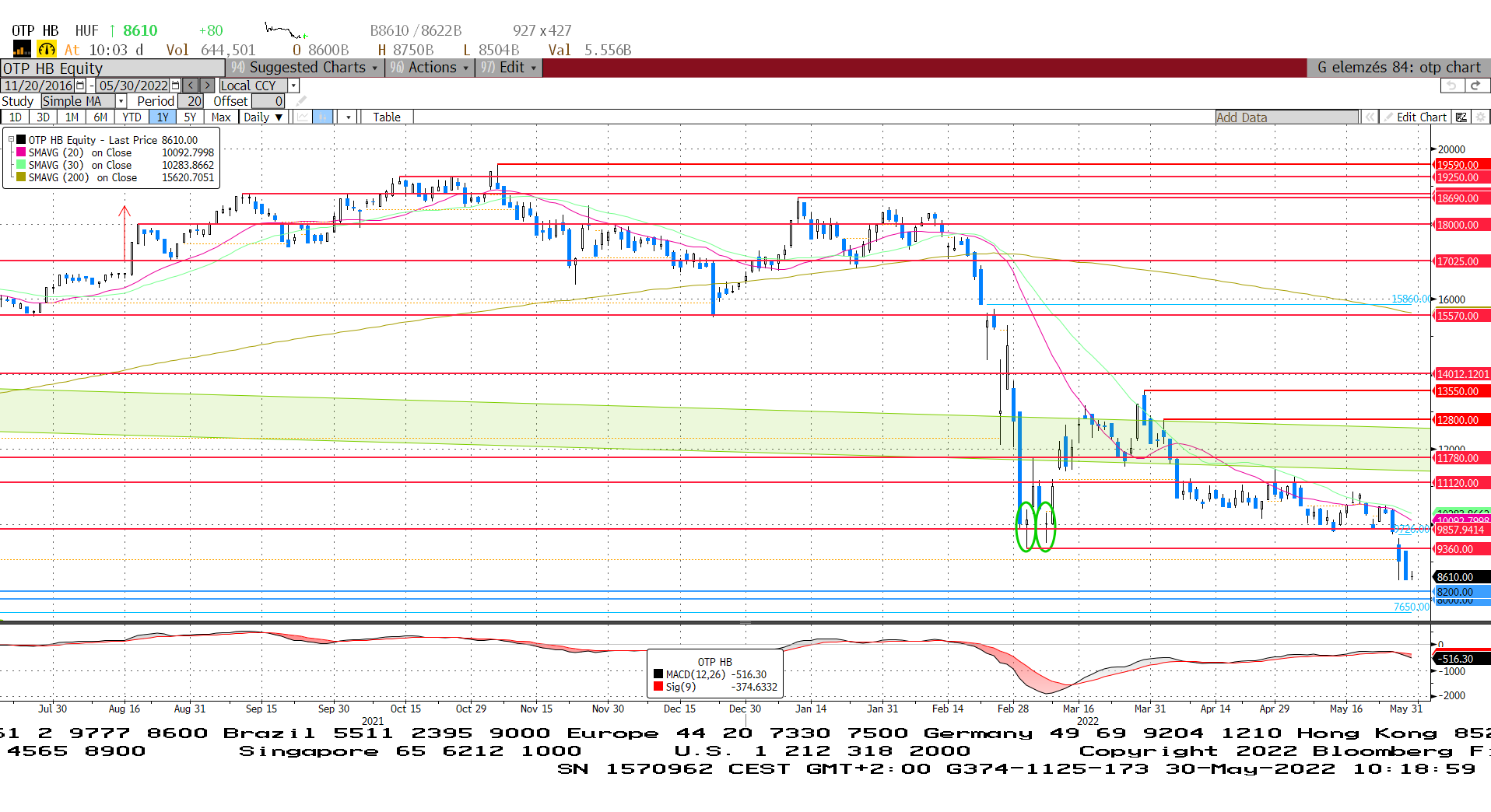Click the OTP HB Equity security field
This screenshot has width=1491, height=812.
[113, 68]
